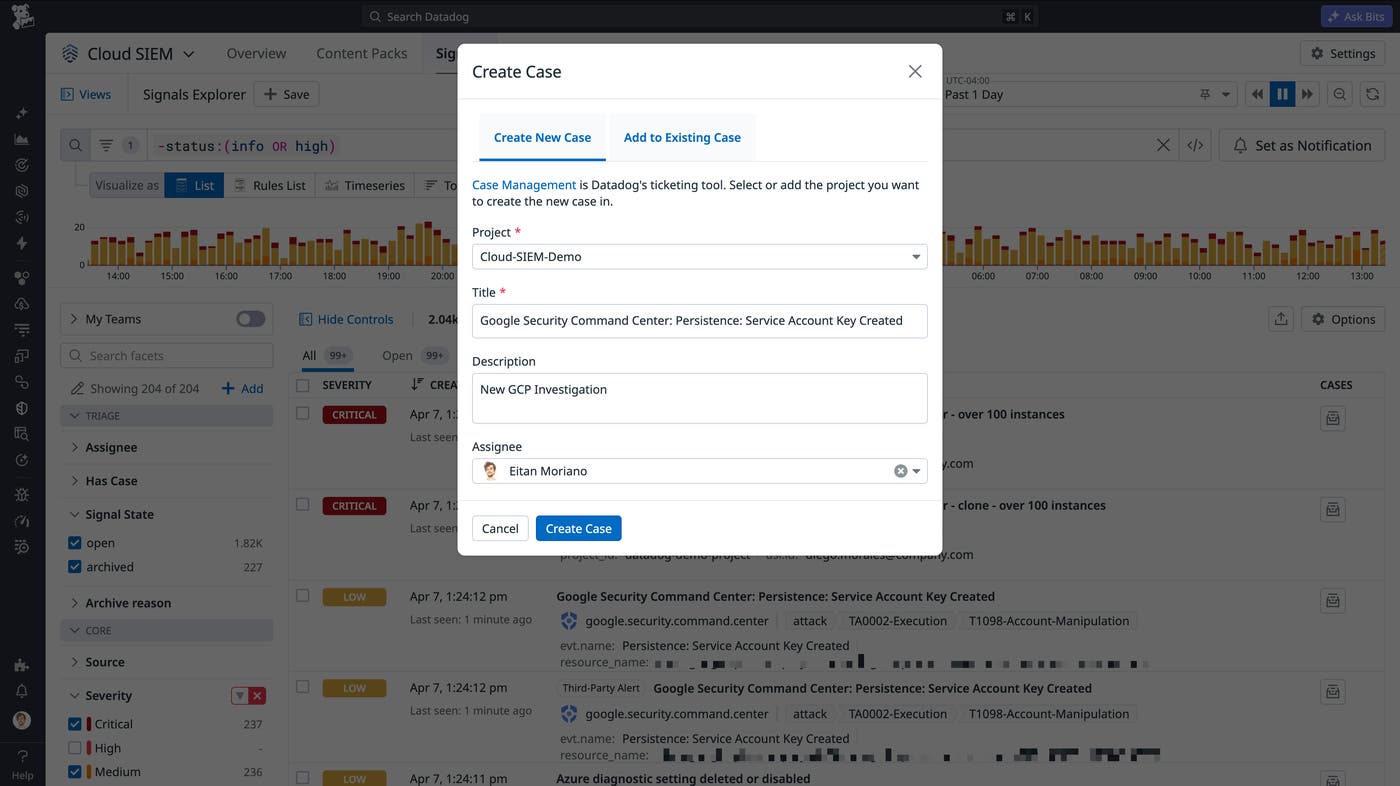Click the zoom-out magnifier icon

click(x=1340, y=94)
